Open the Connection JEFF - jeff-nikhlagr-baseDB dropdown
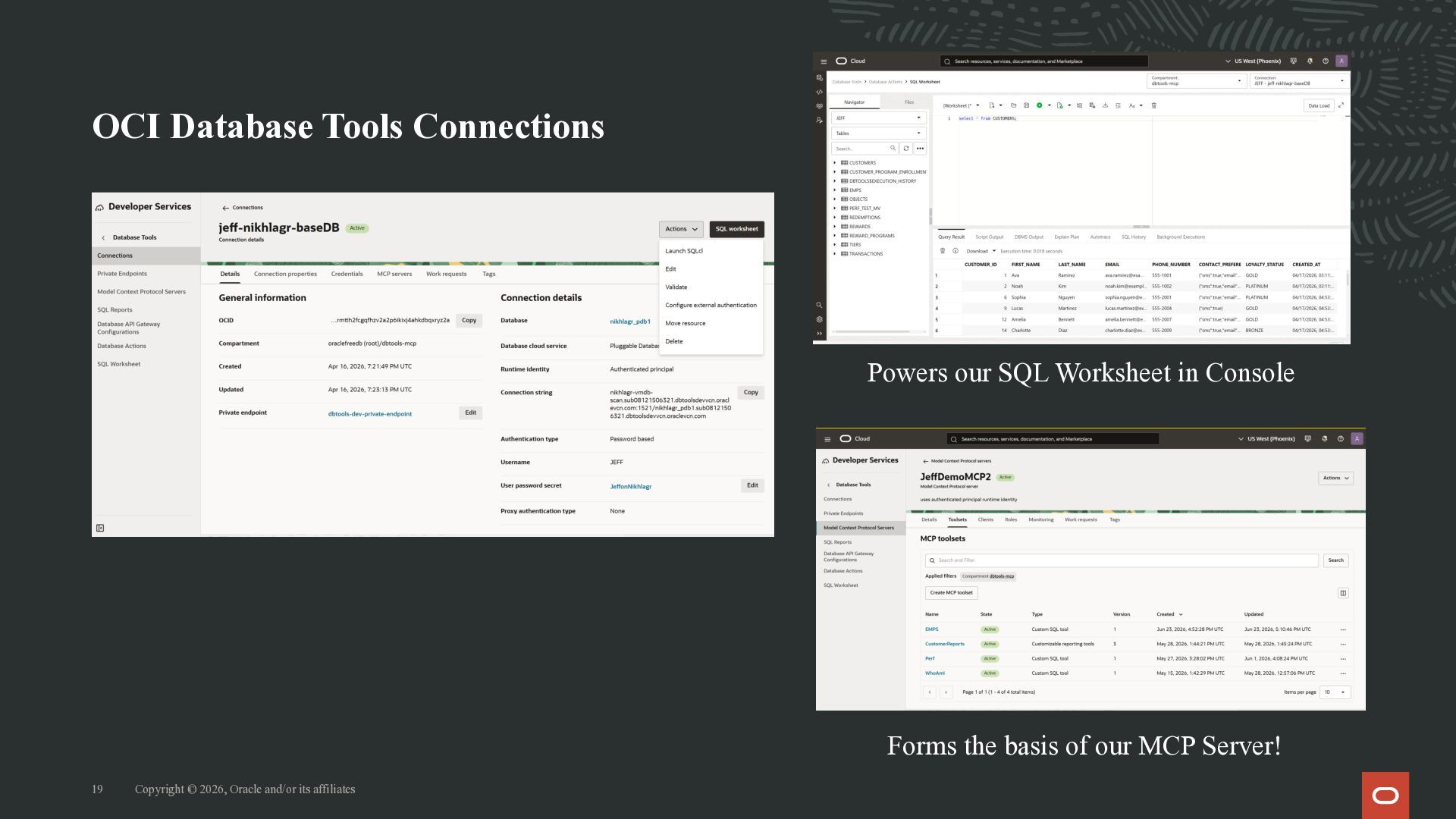The height and width of the screenshot is (819, 1456). point(1300,80)
